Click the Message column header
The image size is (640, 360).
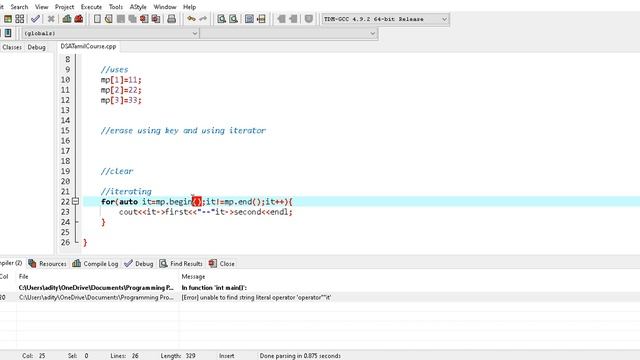(x=193, y=277)
